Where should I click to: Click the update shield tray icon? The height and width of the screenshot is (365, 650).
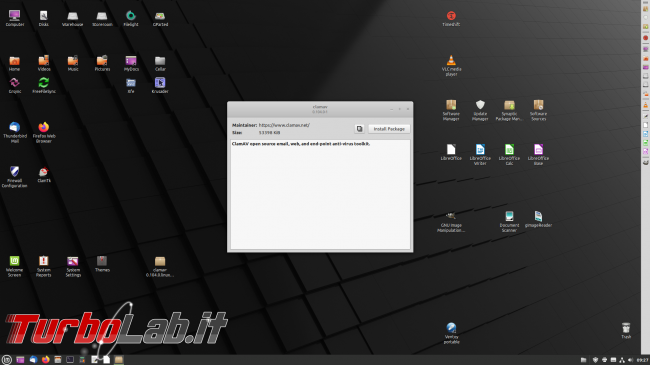[595, 360]
